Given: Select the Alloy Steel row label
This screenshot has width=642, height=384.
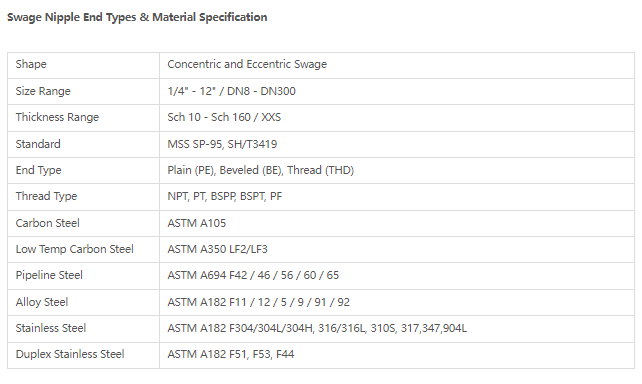Looking at the screenshot, I should [42, 302].
